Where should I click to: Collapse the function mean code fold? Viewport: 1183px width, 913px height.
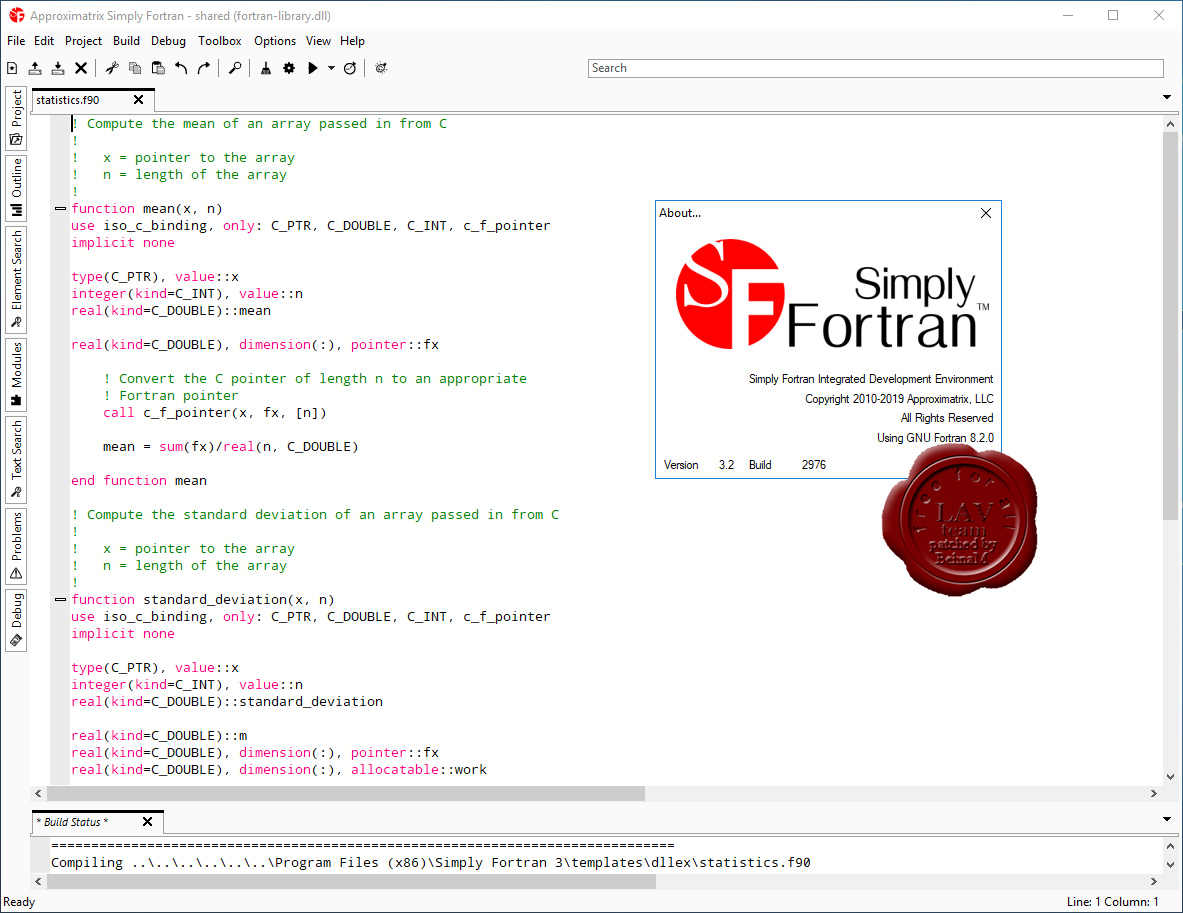[x=60, y=208]
